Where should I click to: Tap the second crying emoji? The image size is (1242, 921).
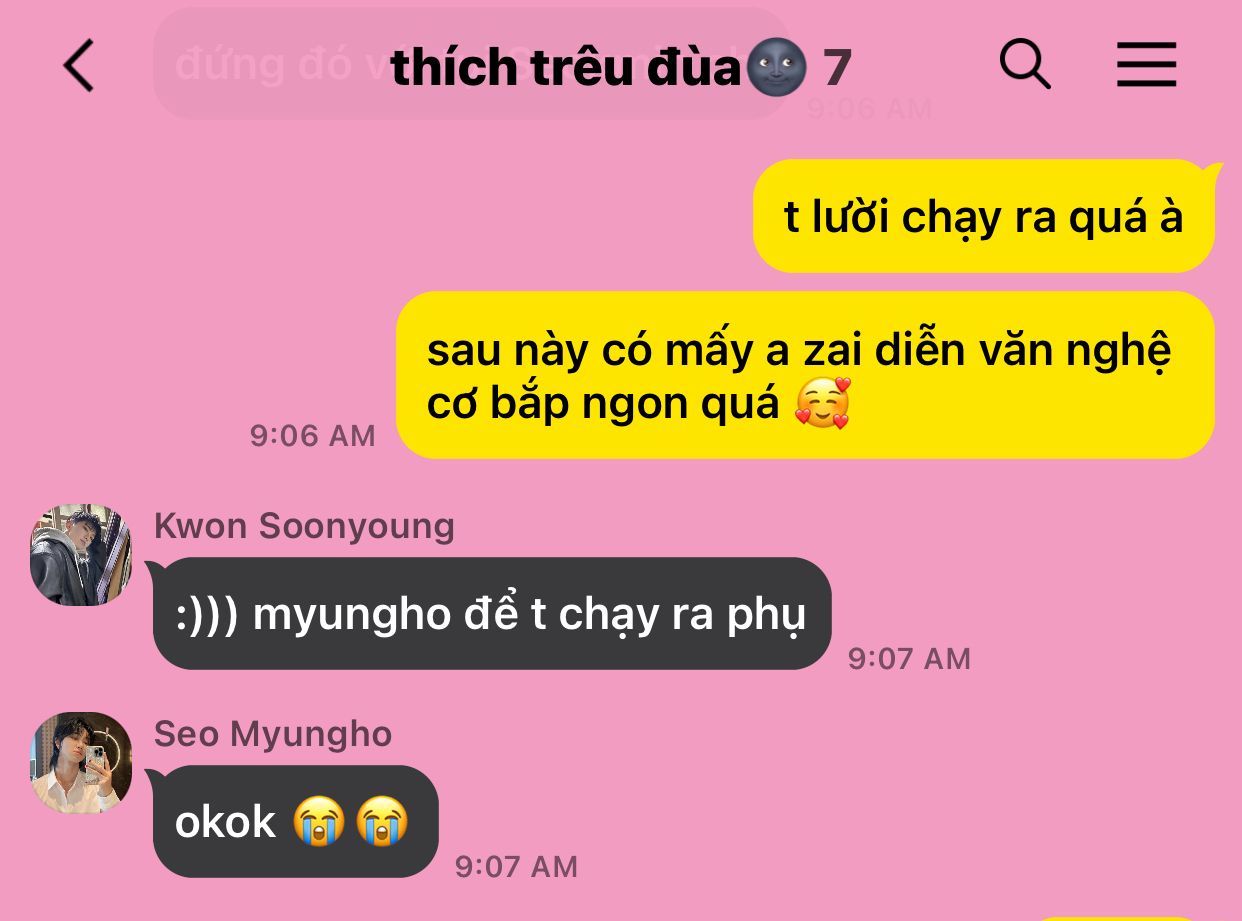click(x=381, y=822)
